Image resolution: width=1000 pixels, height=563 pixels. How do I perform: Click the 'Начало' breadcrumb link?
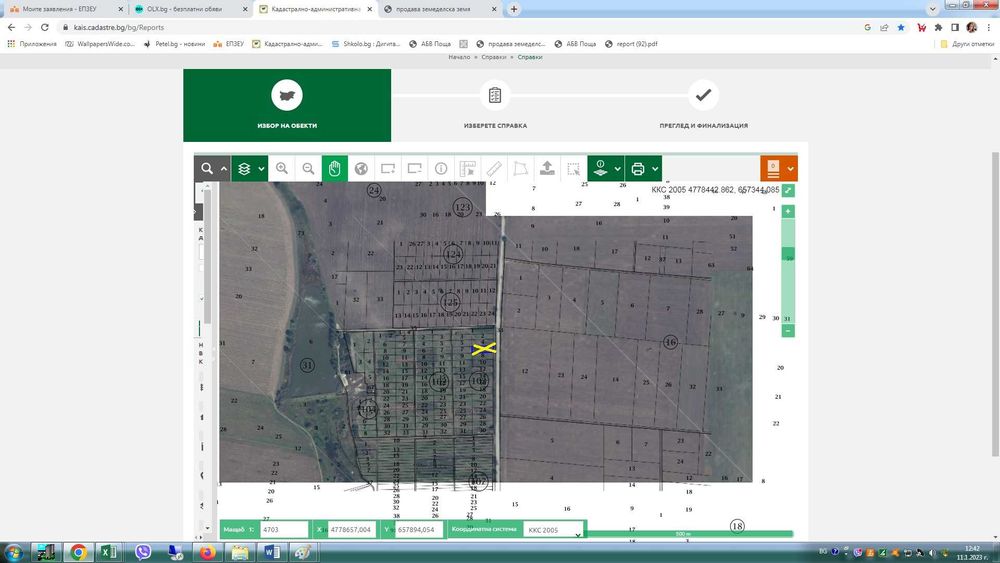(x=459, y=57)
